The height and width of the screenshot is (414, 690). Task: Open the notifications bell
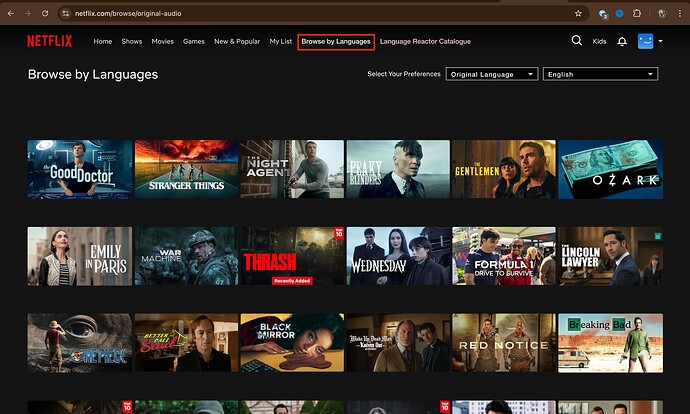[622, 41]
